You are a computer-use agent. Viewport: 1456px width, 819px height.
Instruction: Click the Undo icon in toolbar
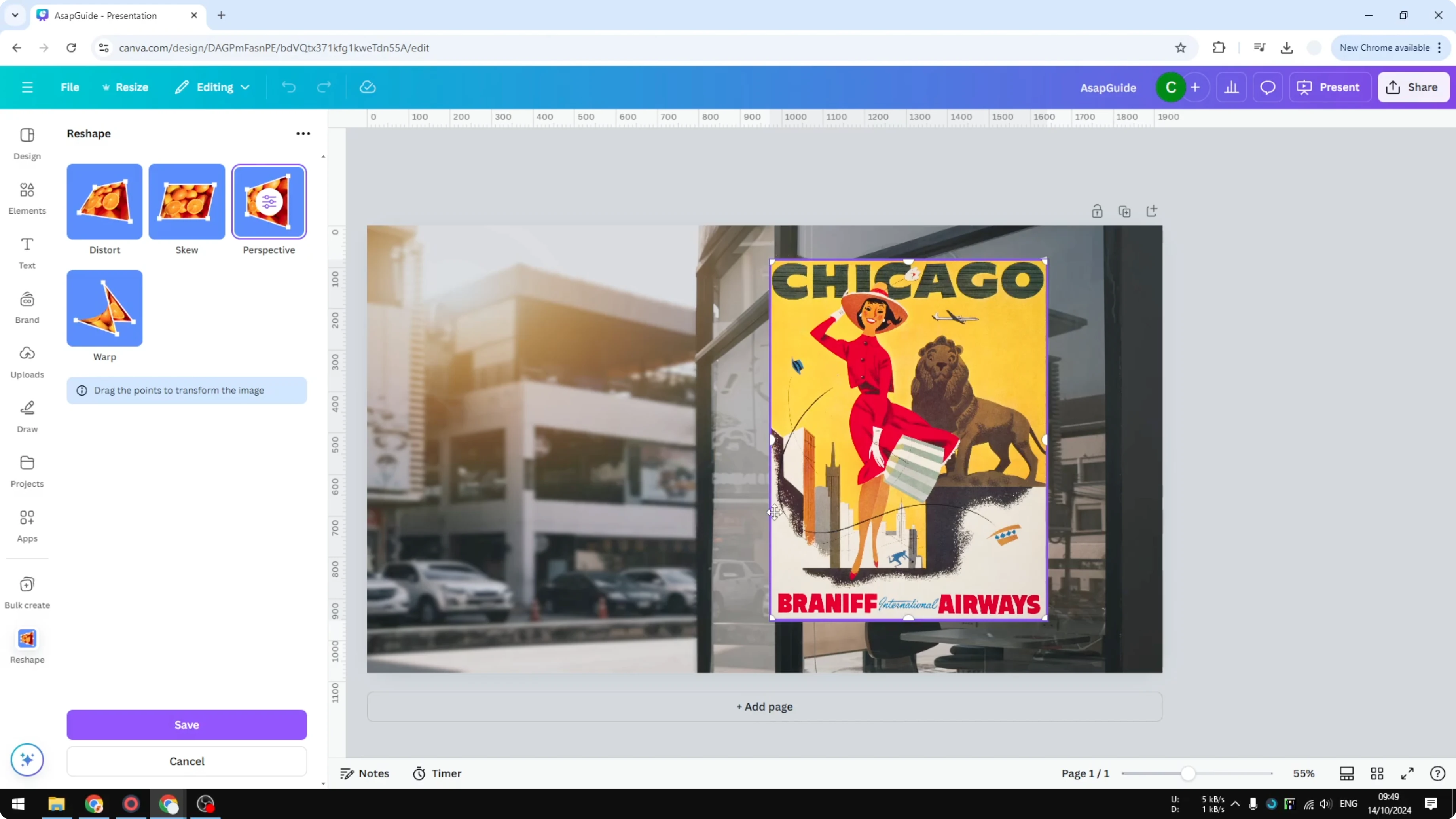point(289,87)
